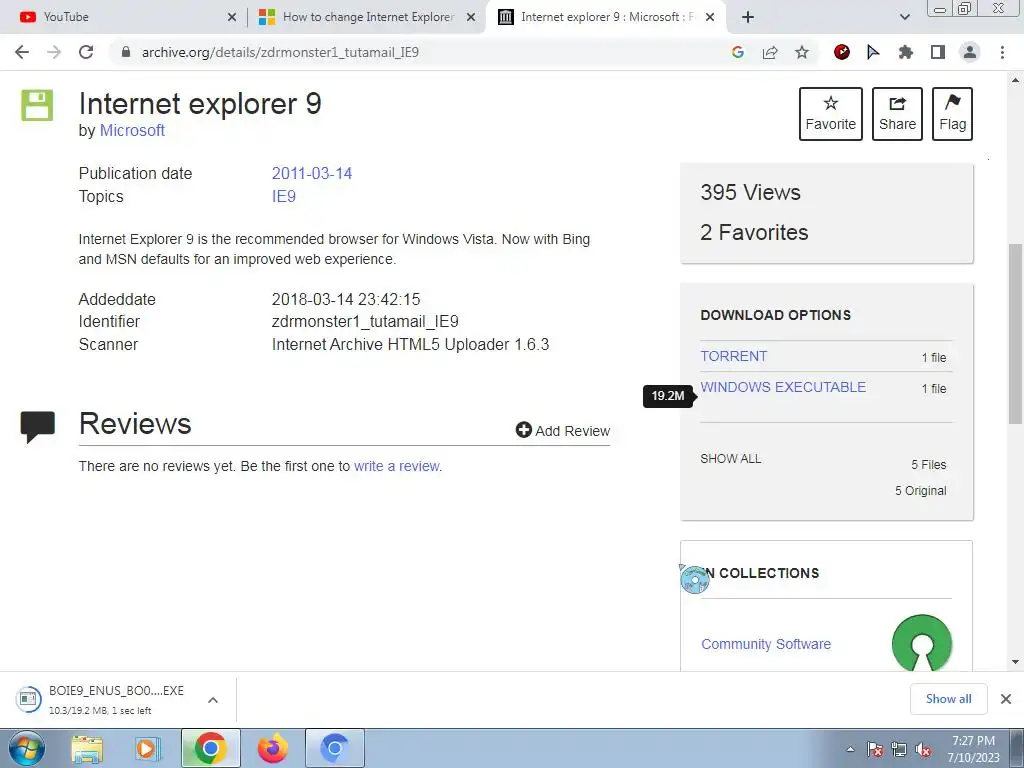Viewport: 1024px width, 768px height.
Task: Close the YouTube tab
Action: coord(232,17)
